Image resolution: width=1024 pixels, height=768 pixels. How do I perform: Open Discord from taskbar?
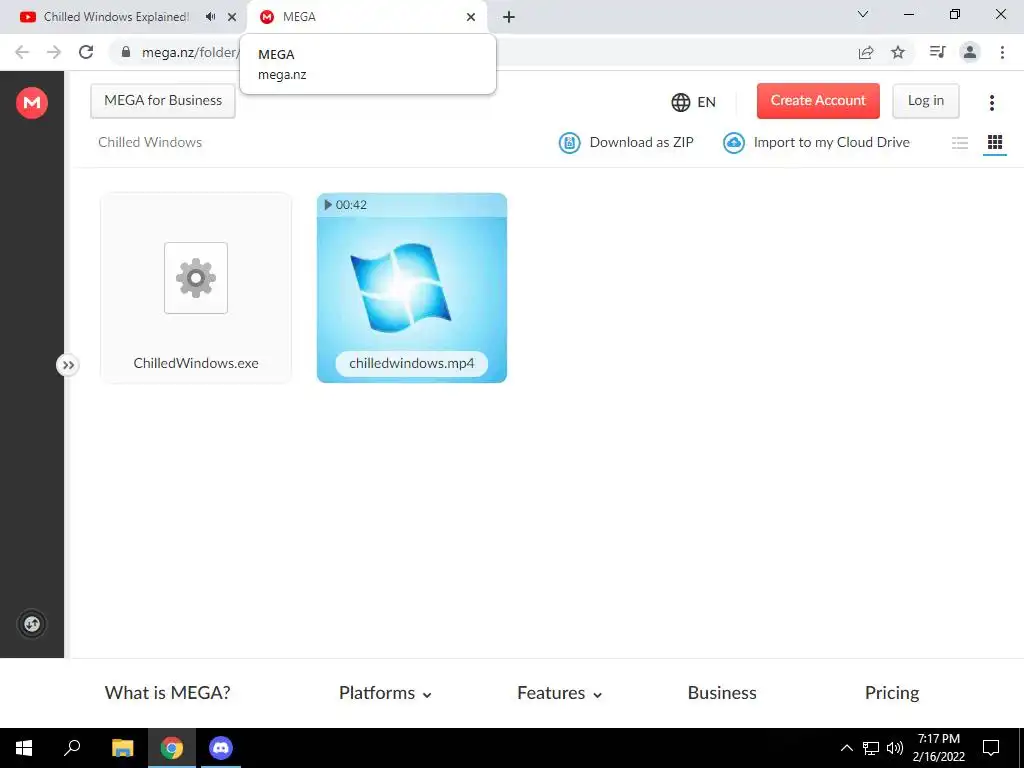[221, 748]
